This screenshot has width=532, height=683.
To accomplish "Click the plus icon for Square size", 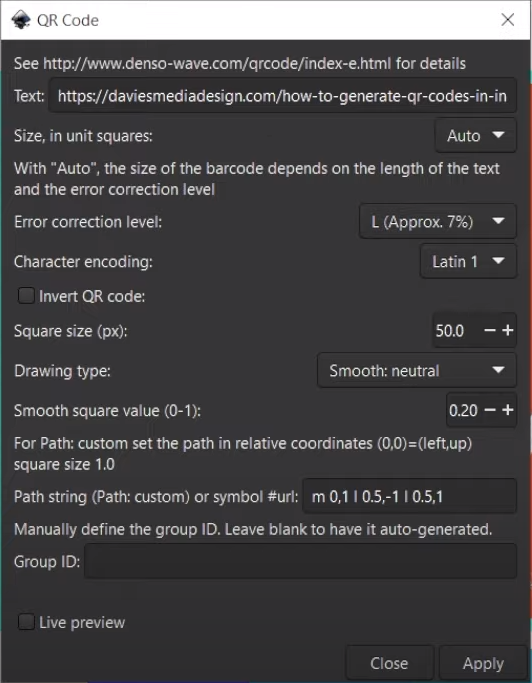I will pos(507,331).
